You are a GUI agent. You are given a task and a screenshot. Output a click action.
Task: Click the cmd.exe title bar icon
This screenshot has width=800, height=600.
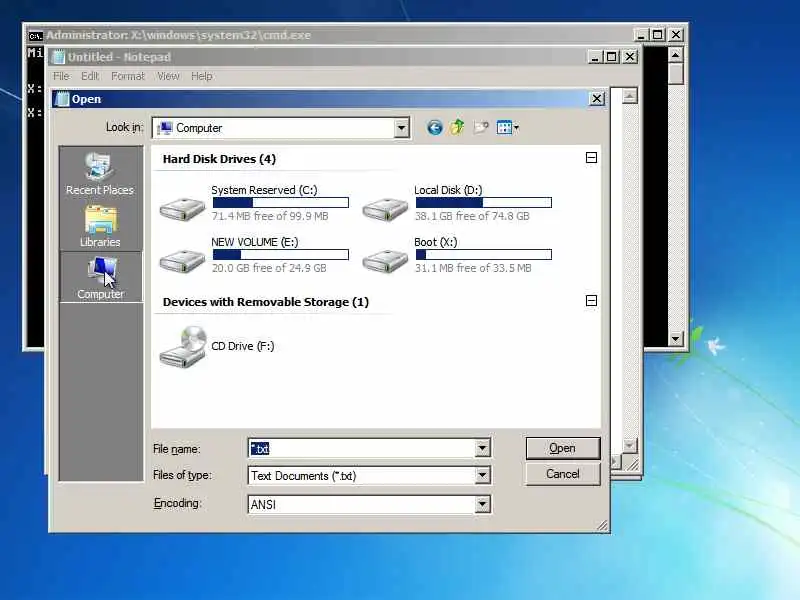point(35,36)
